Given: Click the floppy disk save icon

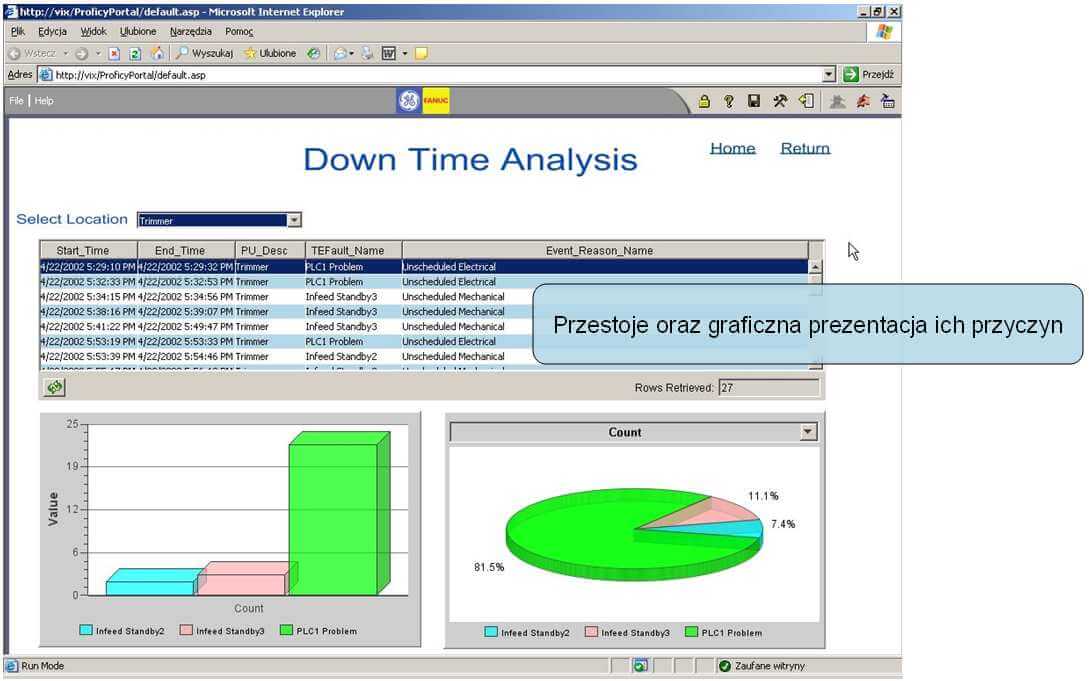Looking at the screenshot, I should point(754,101).
